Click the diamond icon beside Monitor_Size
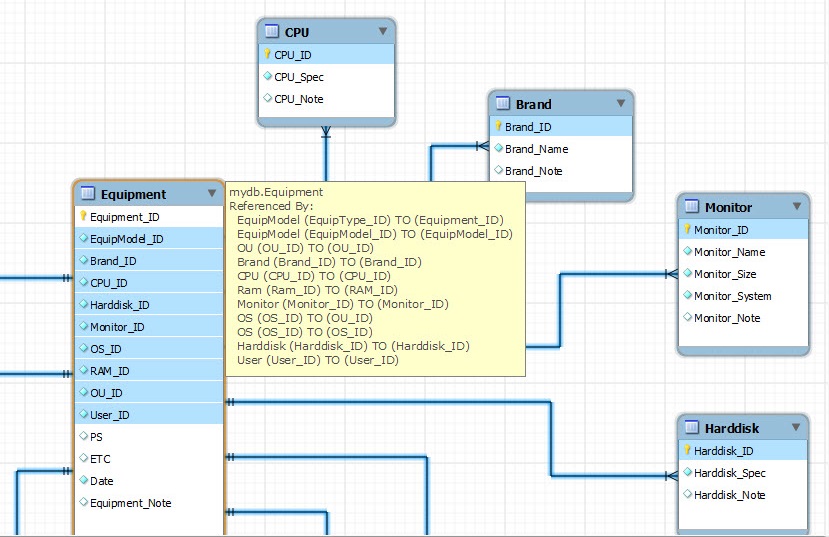Viewport: 829px width, 537px height. click(687, 273)
